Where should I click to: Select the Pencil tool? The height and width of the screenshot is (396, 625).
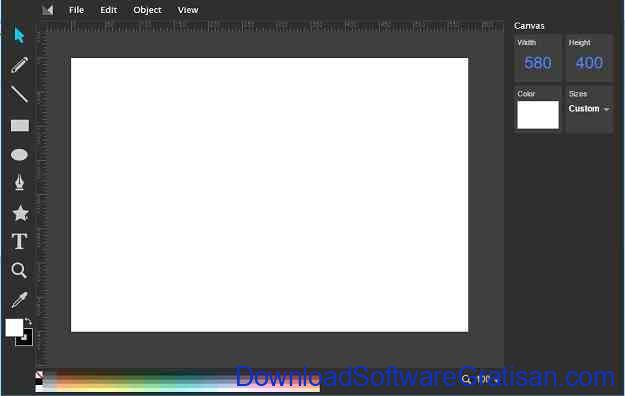(x=19, y=65)
